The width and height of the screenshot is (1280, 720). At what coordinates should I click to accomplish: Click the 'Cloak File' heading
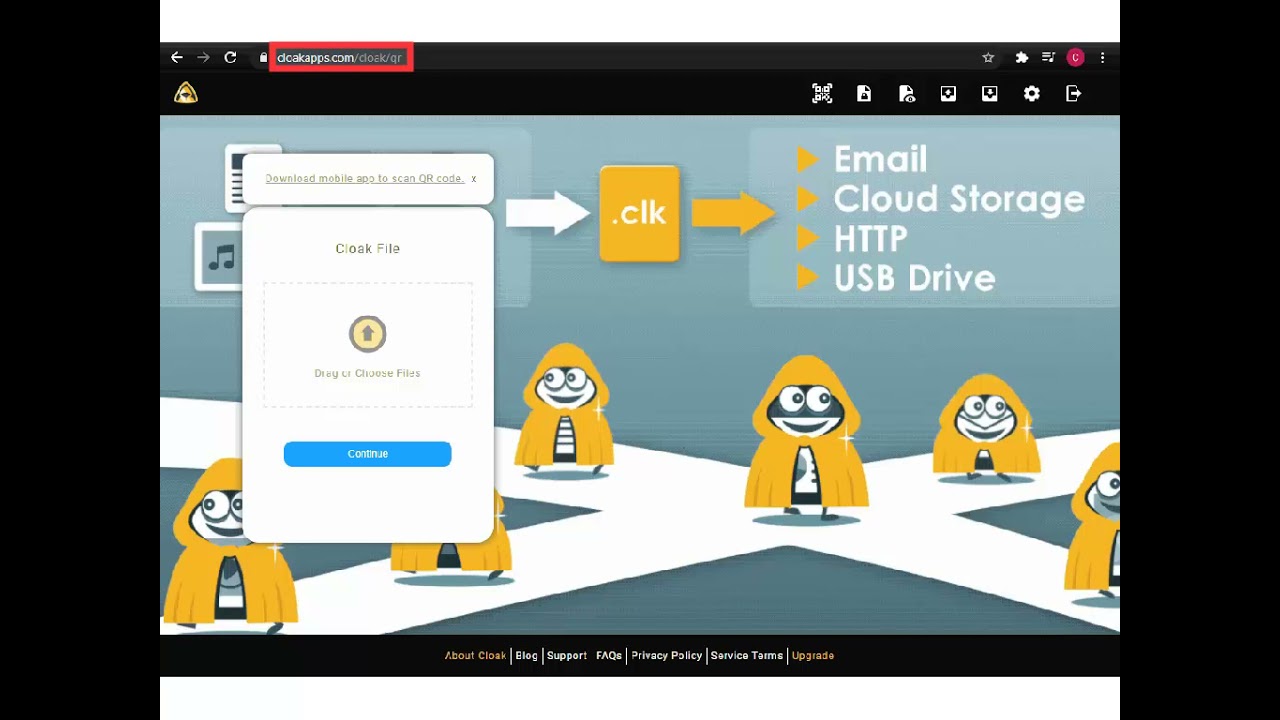(x=367, y=249)
